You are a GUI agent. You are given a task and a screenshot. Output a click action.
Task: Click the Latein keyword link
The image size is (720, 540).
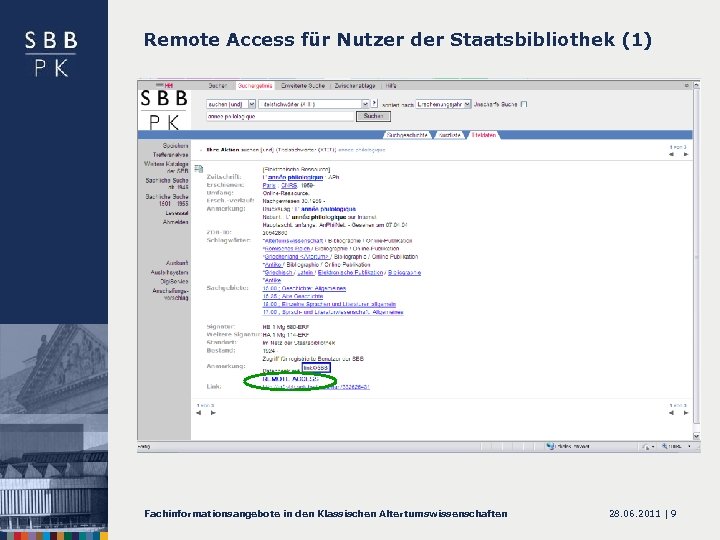(305, 273)
